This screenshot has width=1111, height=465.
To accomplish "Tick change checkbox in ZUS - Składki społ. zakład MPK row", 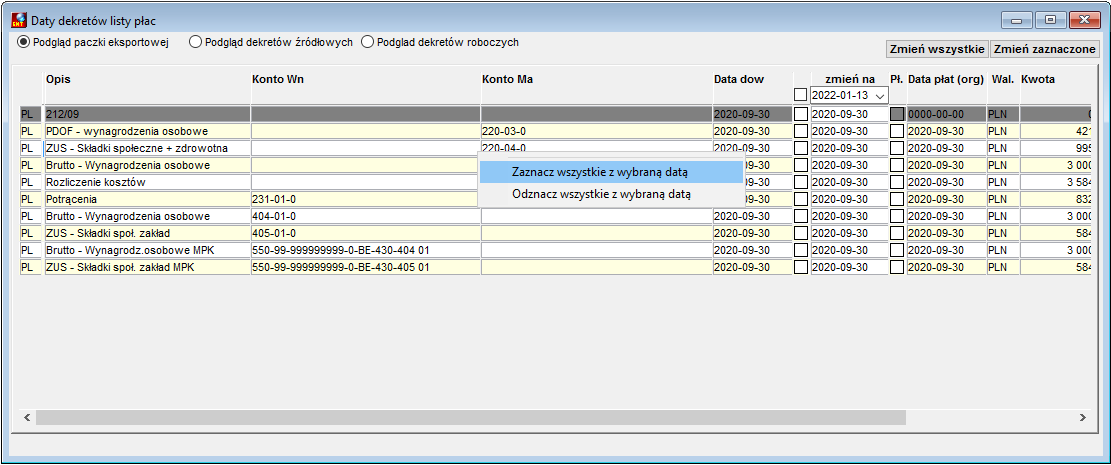I will coord(801,267).
